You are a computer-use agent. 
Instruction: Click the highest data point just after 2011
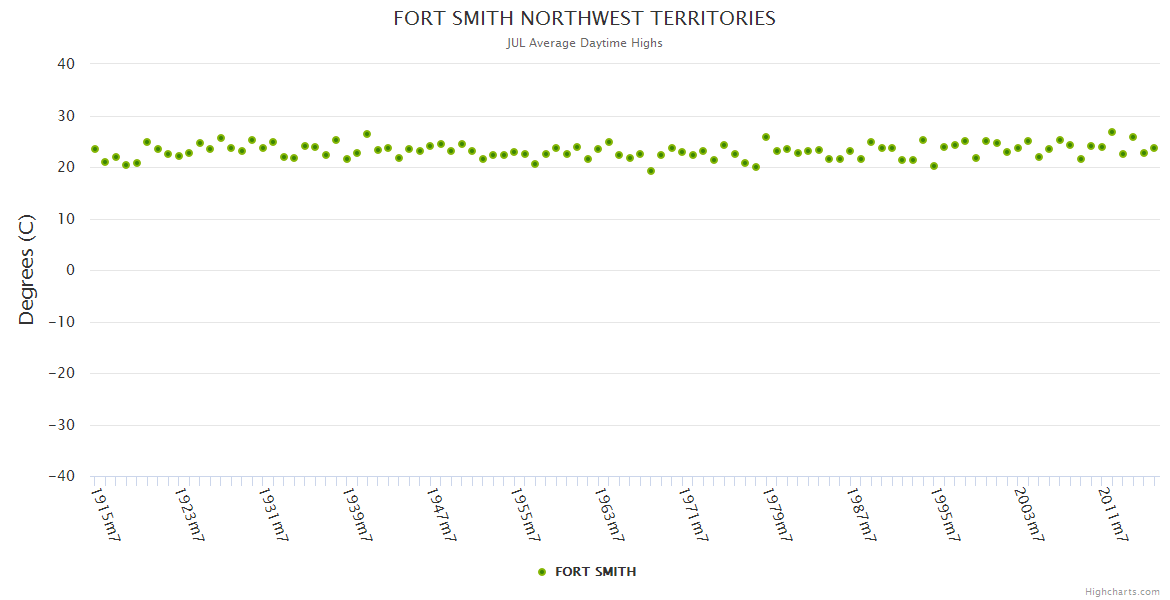(1111, 132)
